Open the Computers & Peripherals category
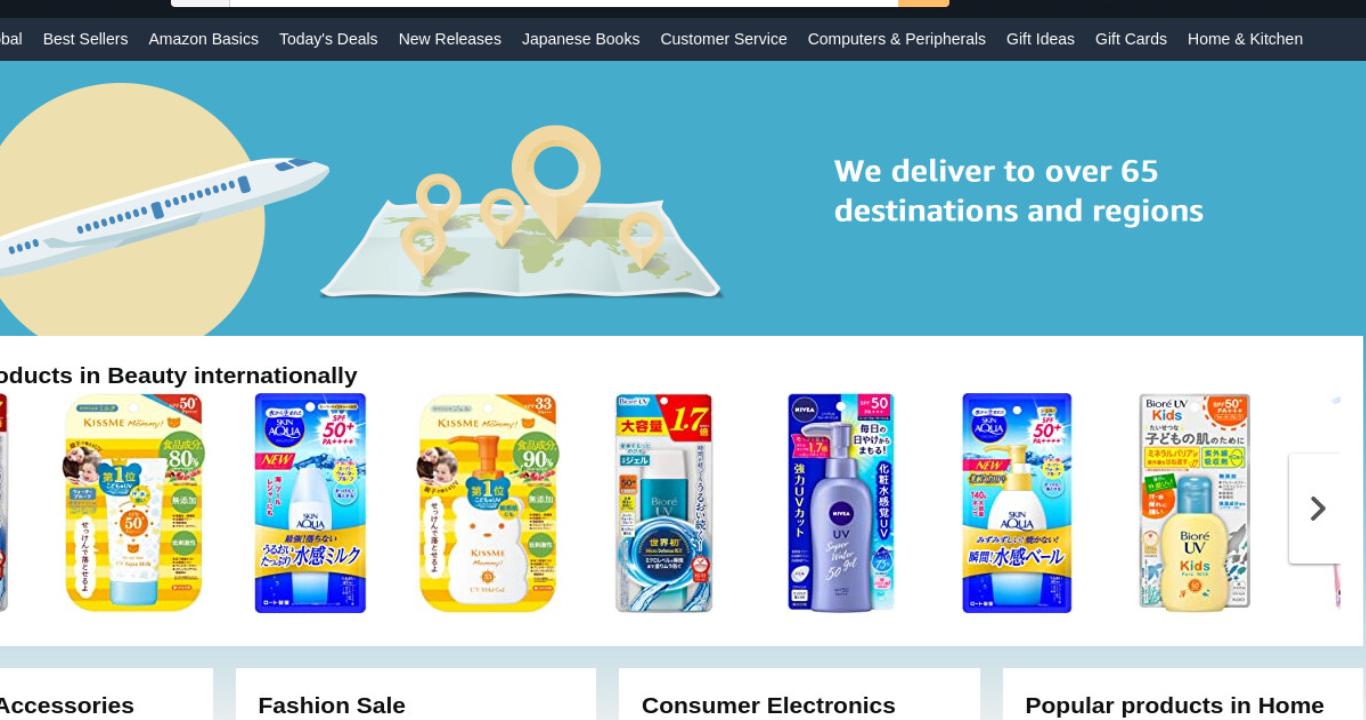This screenshot has height=720, width=1366. tap(896, 39)
